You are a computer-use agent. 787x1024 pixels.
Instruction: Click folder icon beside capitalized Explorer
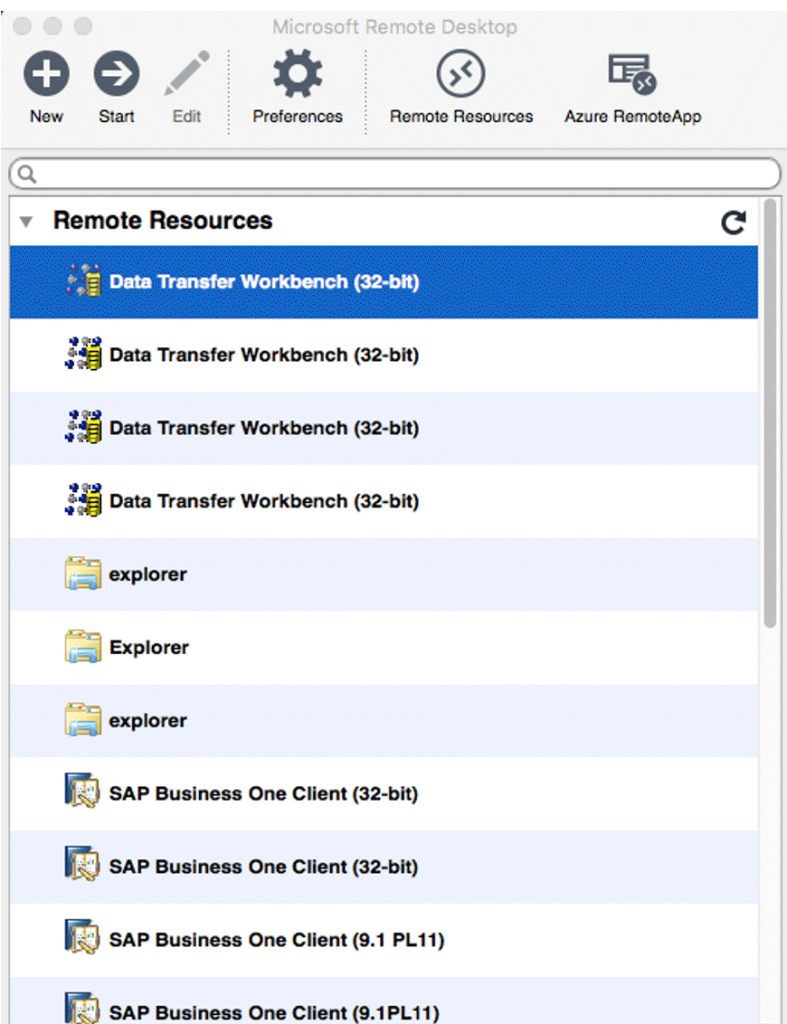[x=83, y=647]
